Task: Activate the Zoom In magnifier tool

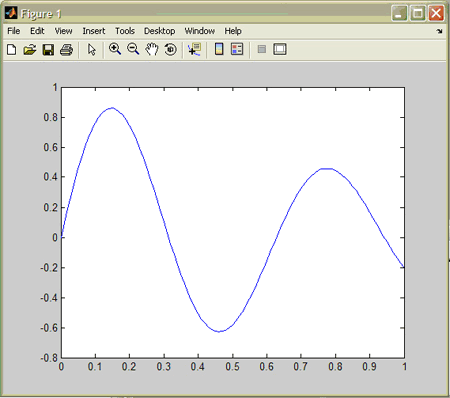Action: tap(115, 49)
